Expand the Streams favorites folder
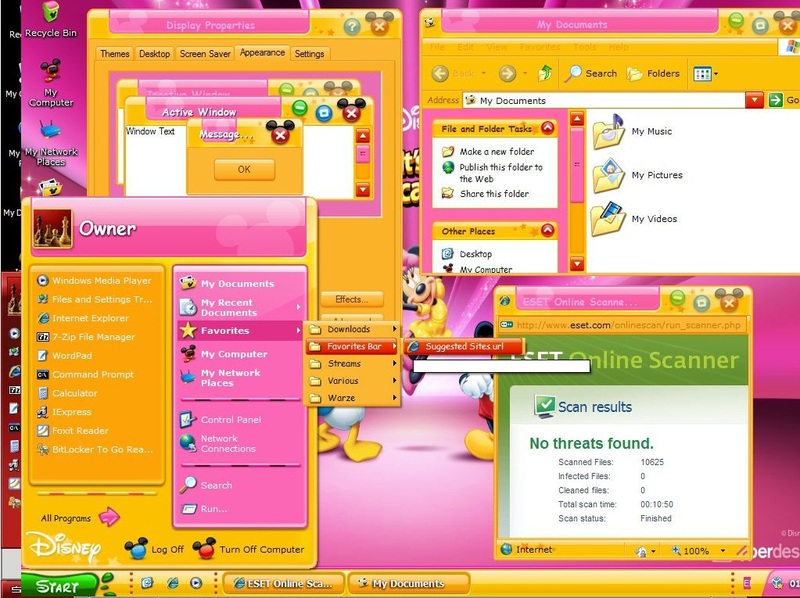Viewport: 800px width, 598px height. [x=353, y=363]
